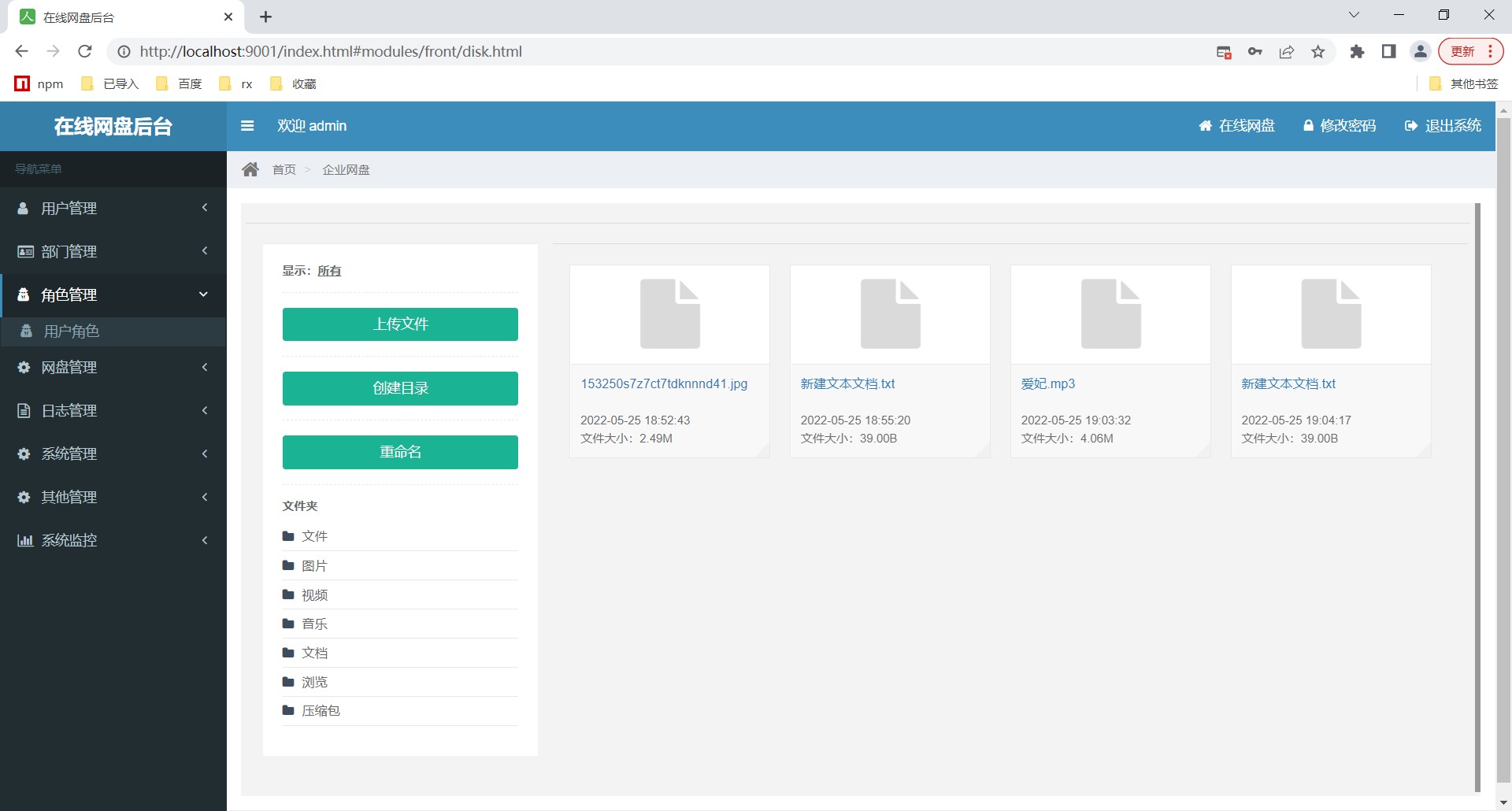Expand the 其他管理 menu chevron
Viewport: 1512px width, 811px height.
[205, 497]
